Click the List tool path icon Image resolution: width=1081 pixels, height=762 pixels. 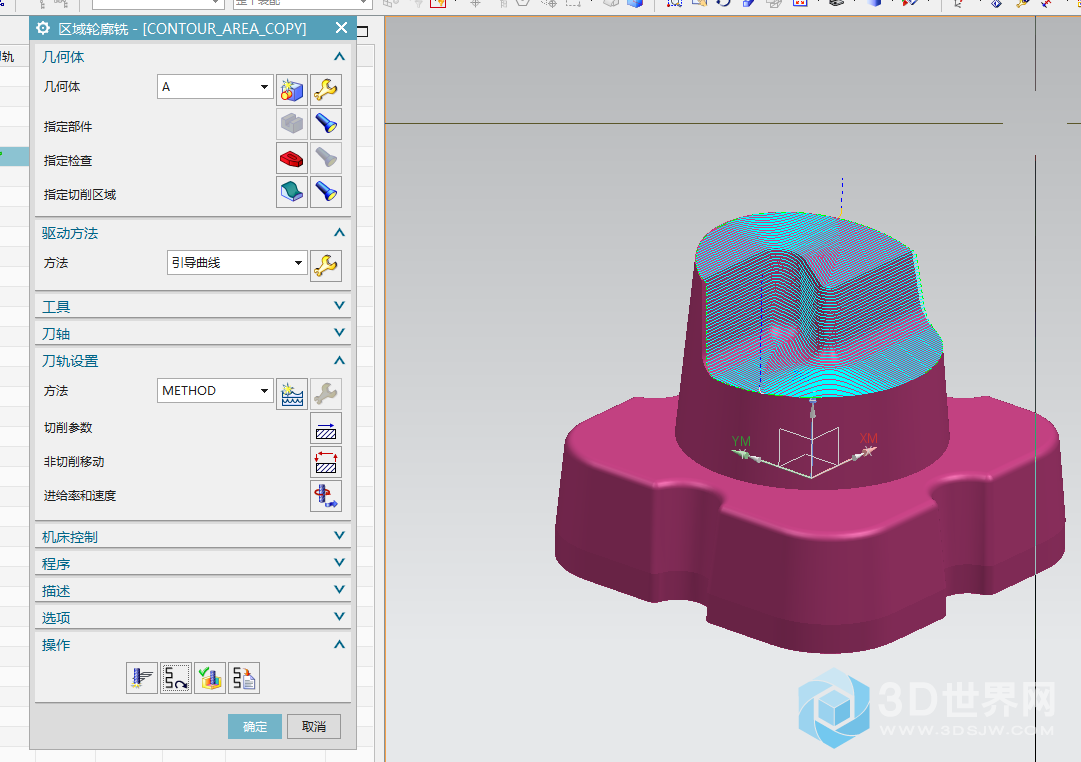point(244,678)
